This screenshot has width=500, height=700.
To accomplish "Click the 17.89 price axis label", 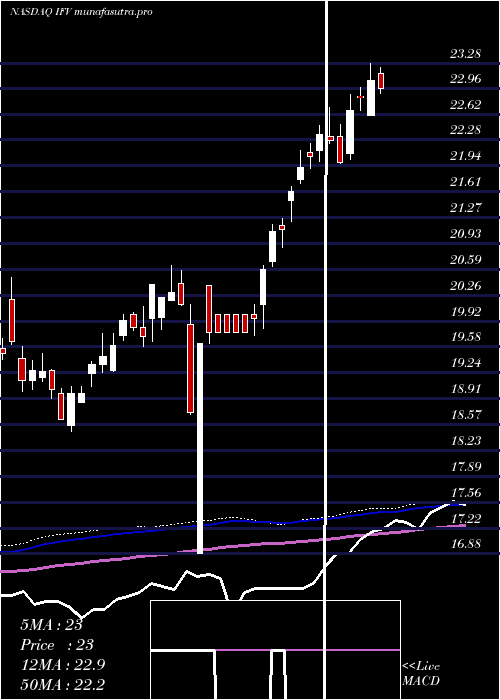I will (x=465, y=467).
